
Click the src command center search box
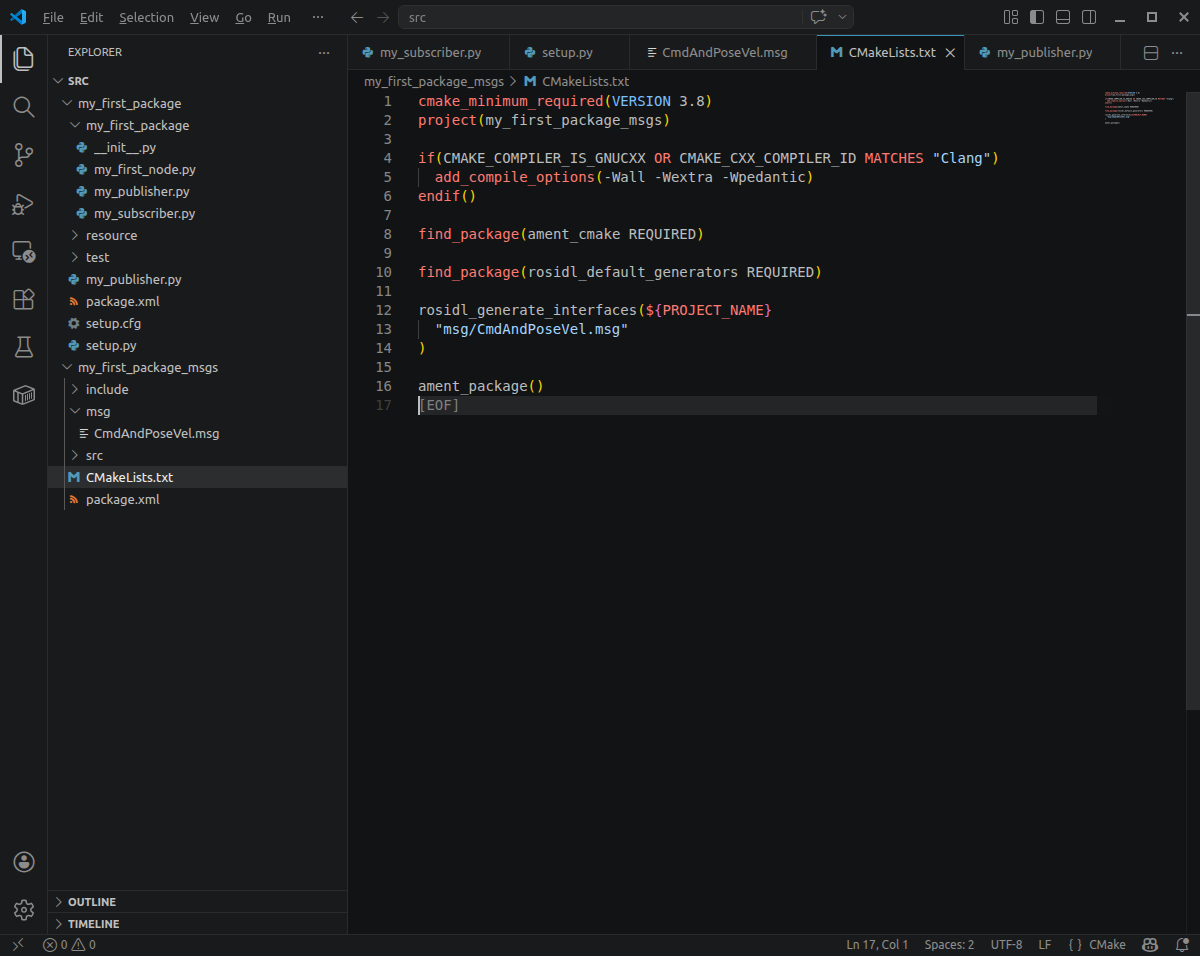[x=600, y=17]
